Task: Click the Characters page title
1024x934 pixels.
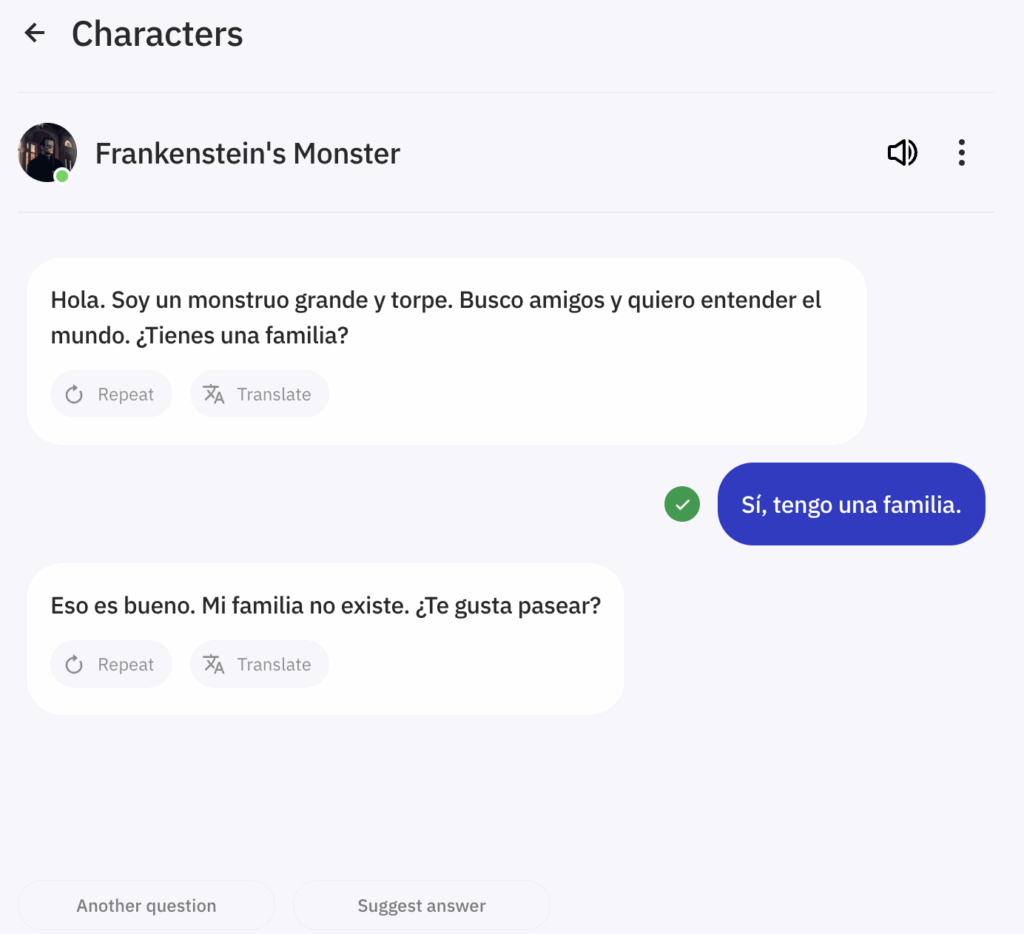Action: click(x=157, y=34)
